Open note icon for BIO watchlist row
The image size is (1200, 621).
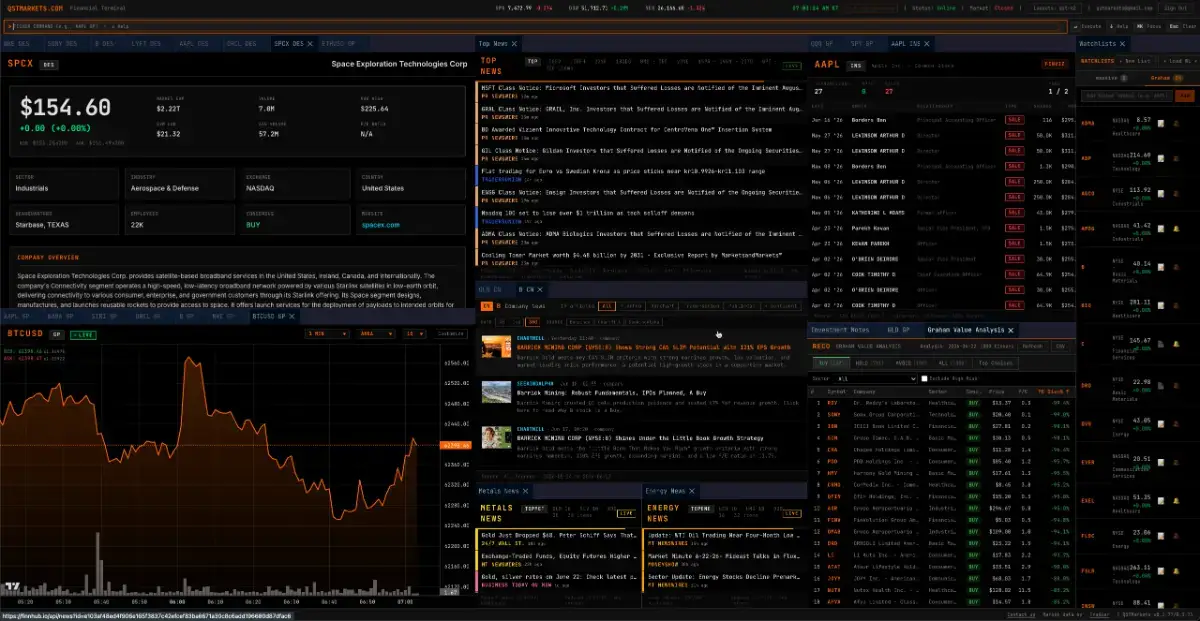point(1161,305)
